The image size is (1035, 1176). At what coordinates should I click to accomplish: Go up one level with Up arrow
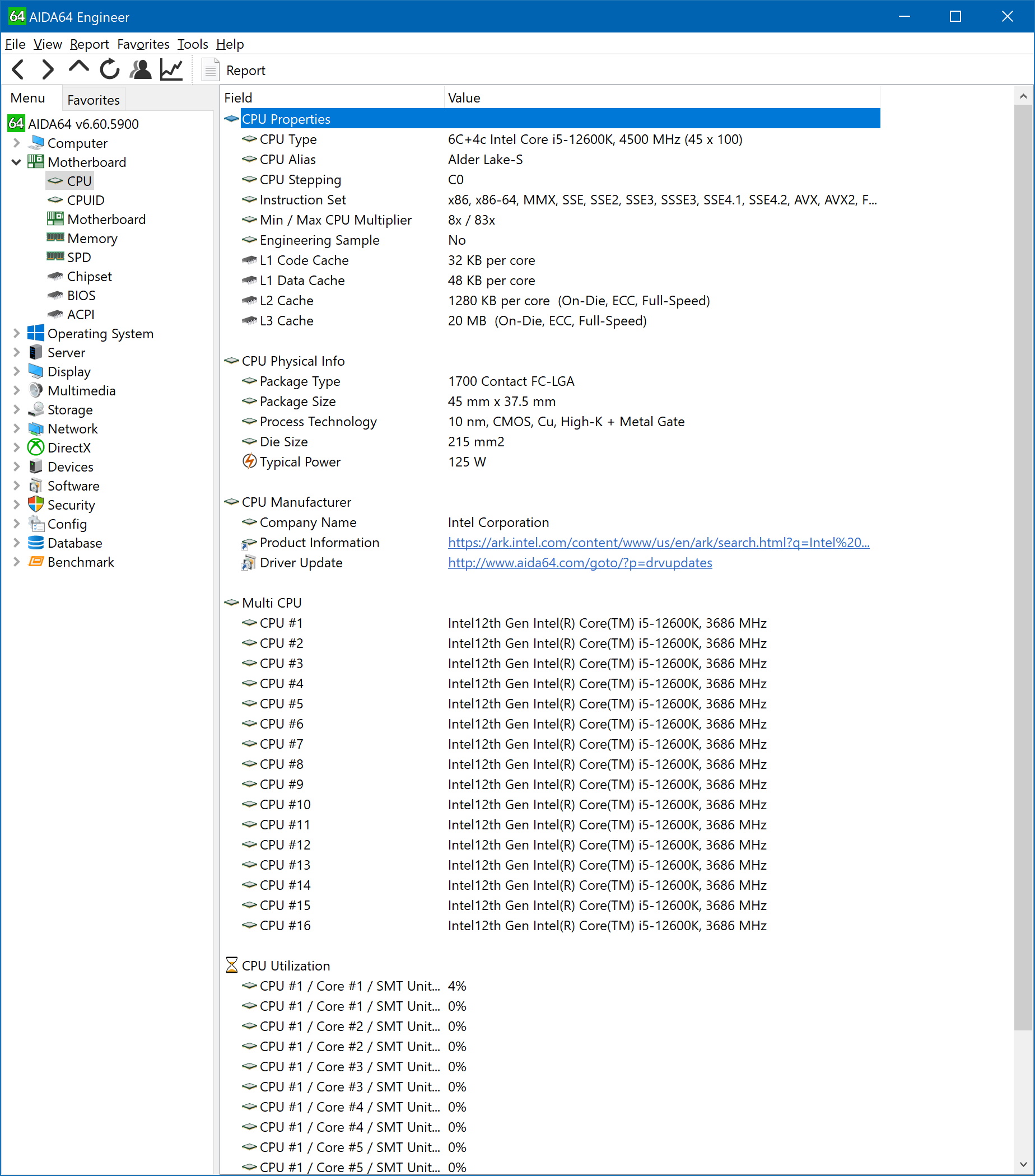pos(79,68)
